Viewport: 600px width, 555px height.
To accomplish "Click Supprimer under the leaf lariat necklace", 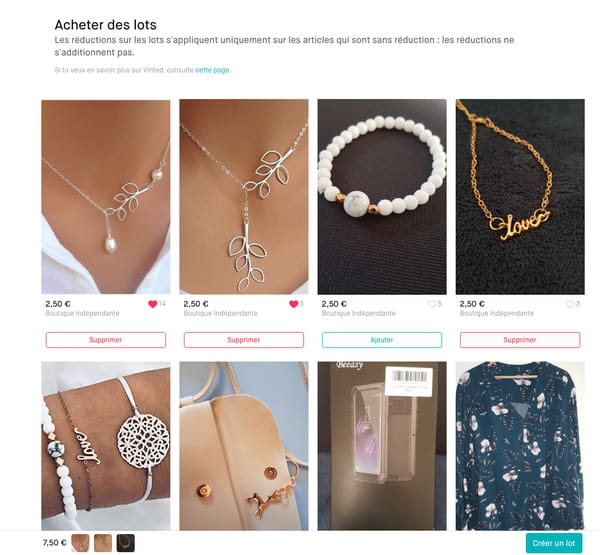I will (x=244, y=340).
